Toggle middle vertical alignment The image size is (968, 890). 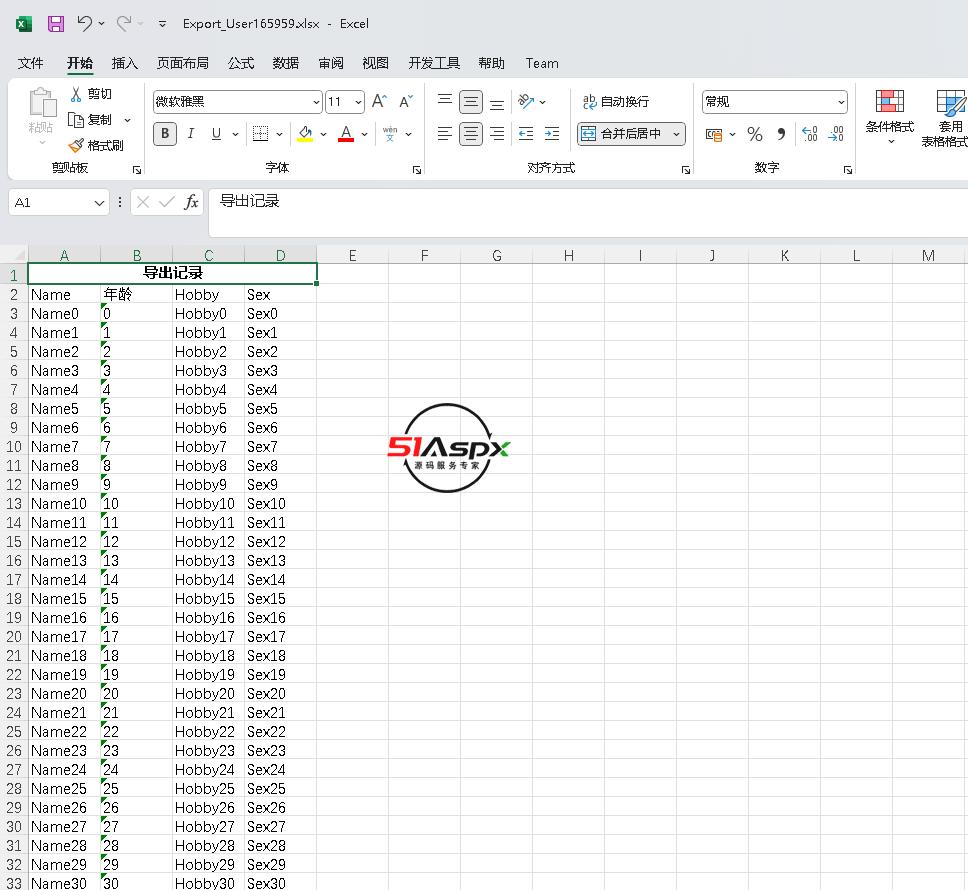click(x=471, y=102)
